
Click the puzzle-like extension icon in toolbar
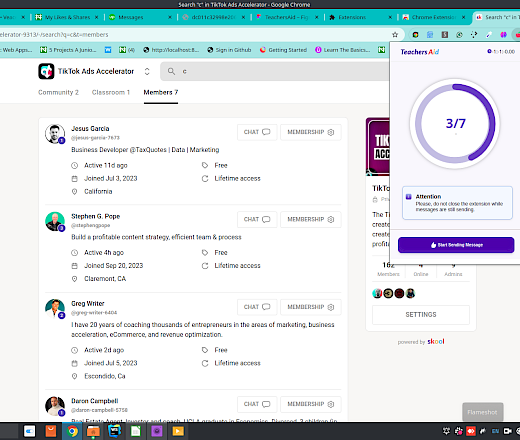pos(474,35)
